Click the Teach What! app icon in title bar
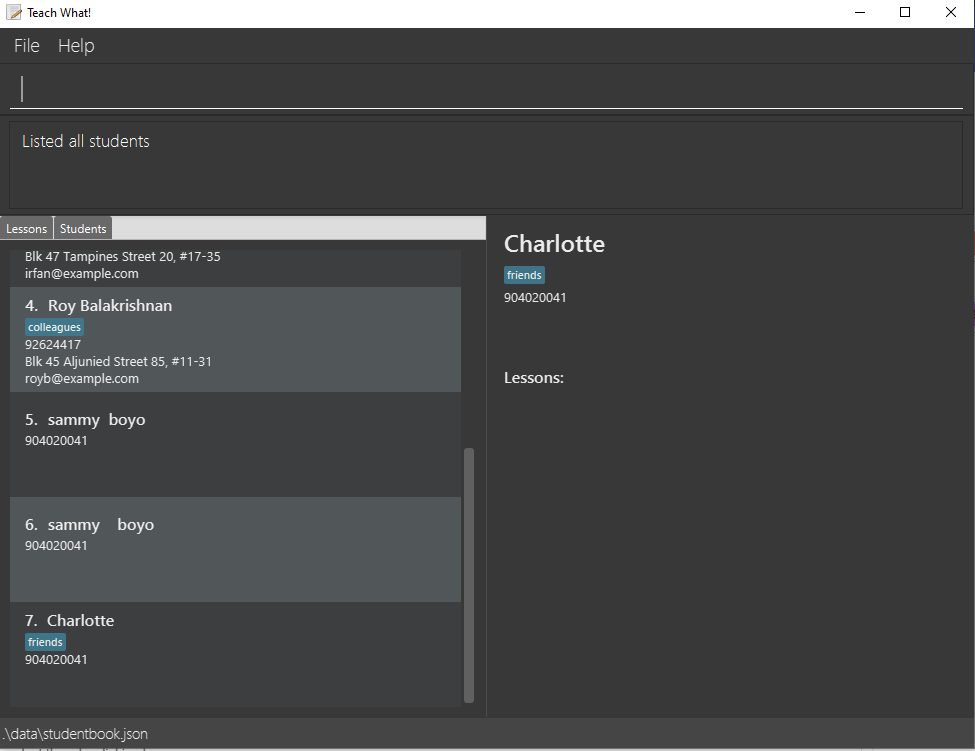Image resolution: width=975 pixels, height=751 pixels. coord(14,12)
